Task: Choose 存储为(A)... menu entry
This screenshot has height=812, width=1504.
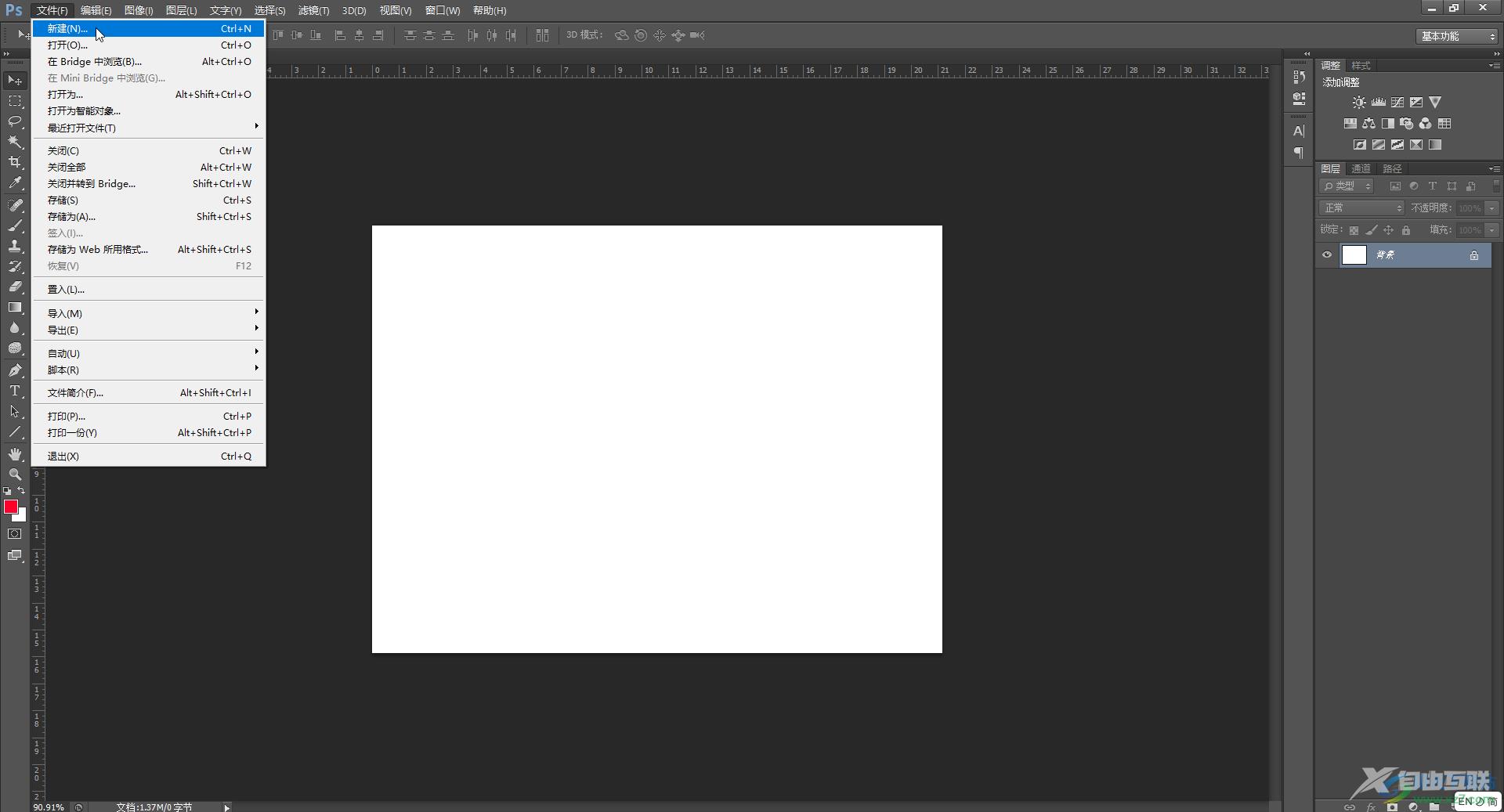Action: click(149, 216)
